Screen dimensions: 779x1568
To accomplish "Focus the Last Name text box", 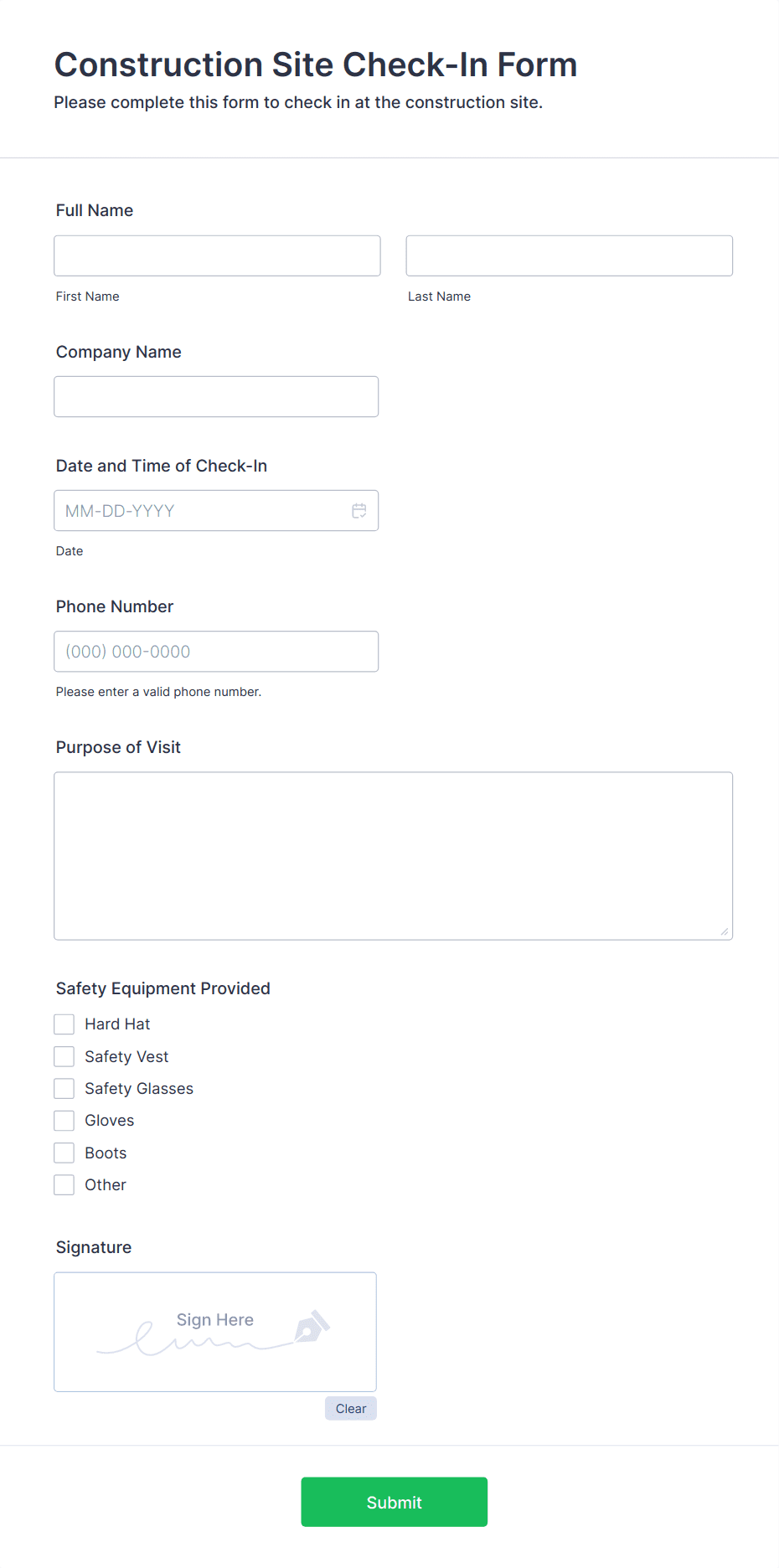I will pyautogui.click(x=569, y=255).
